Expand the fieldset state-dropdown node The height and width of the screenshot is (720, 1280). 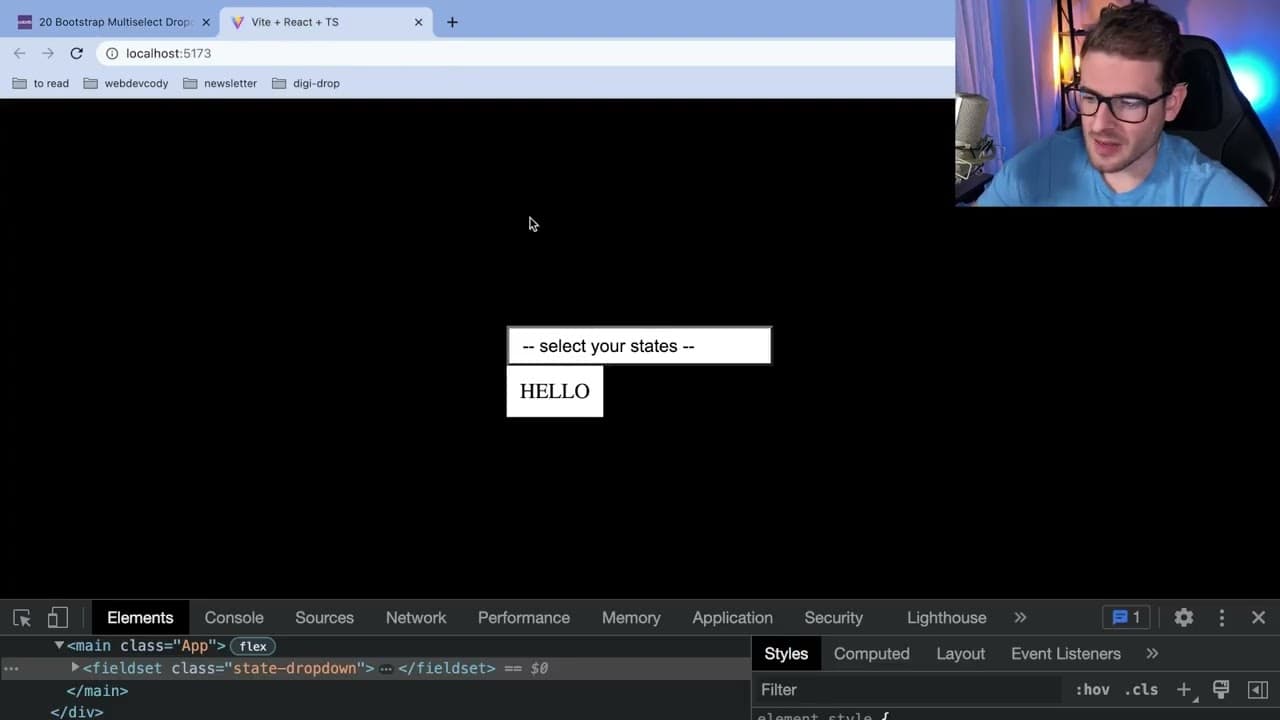tap(75, 667)
